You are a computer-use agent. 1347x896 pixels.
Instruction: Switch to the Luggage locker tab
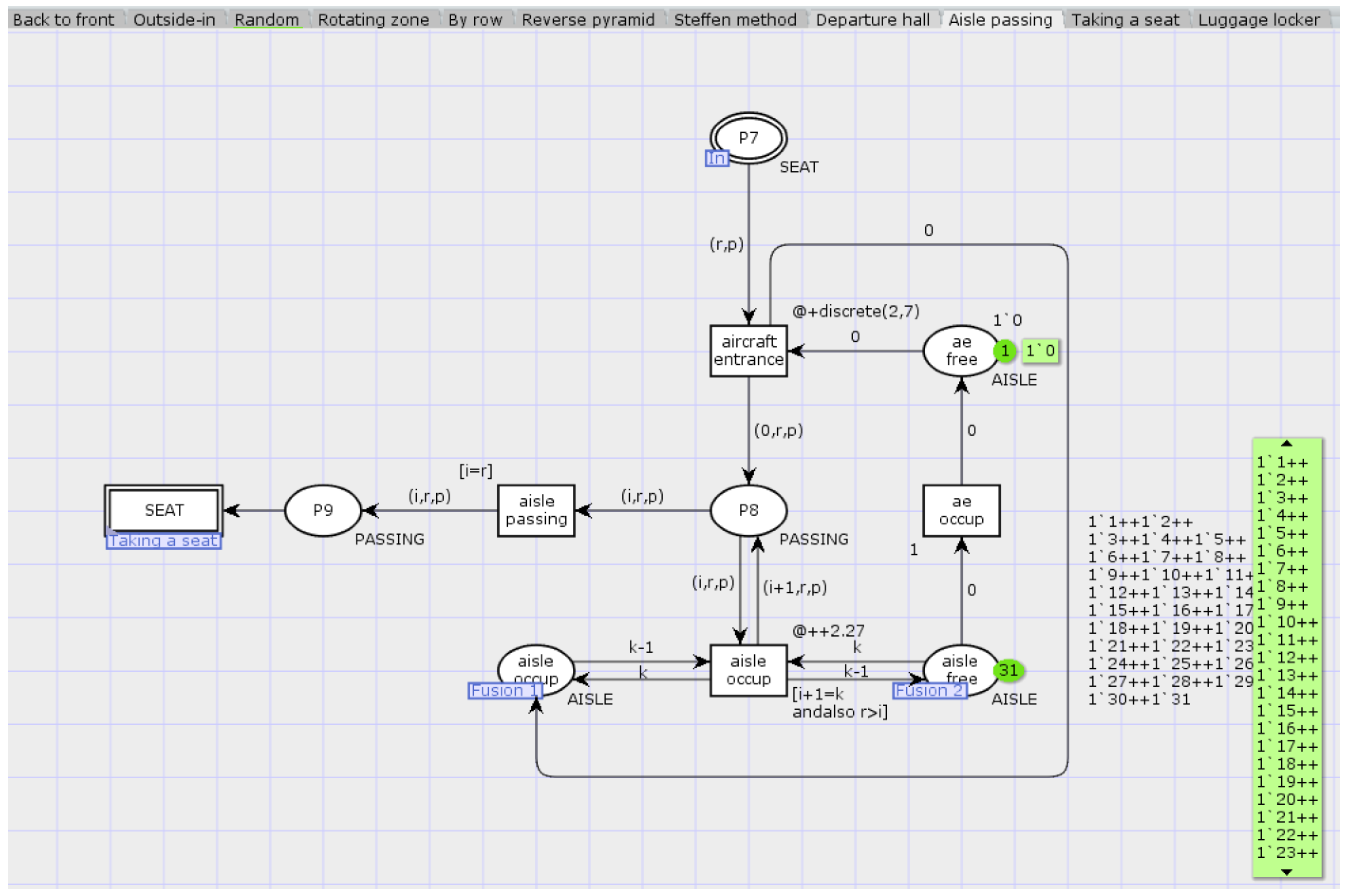pyautogui.click(x=1258, y=20)
